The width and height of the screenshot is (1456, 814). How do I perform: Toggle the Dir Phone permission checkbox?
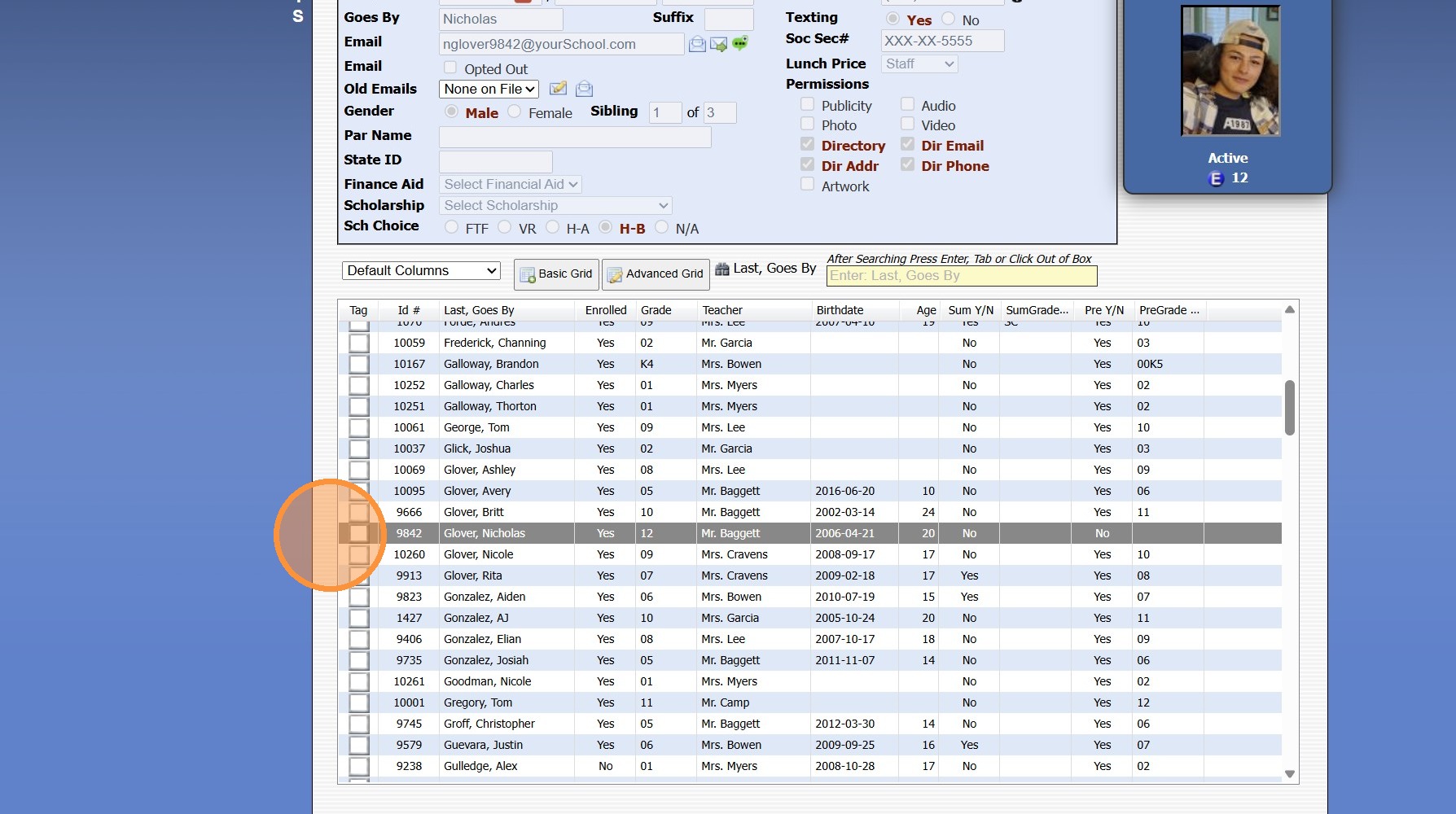tap(907, 164)
